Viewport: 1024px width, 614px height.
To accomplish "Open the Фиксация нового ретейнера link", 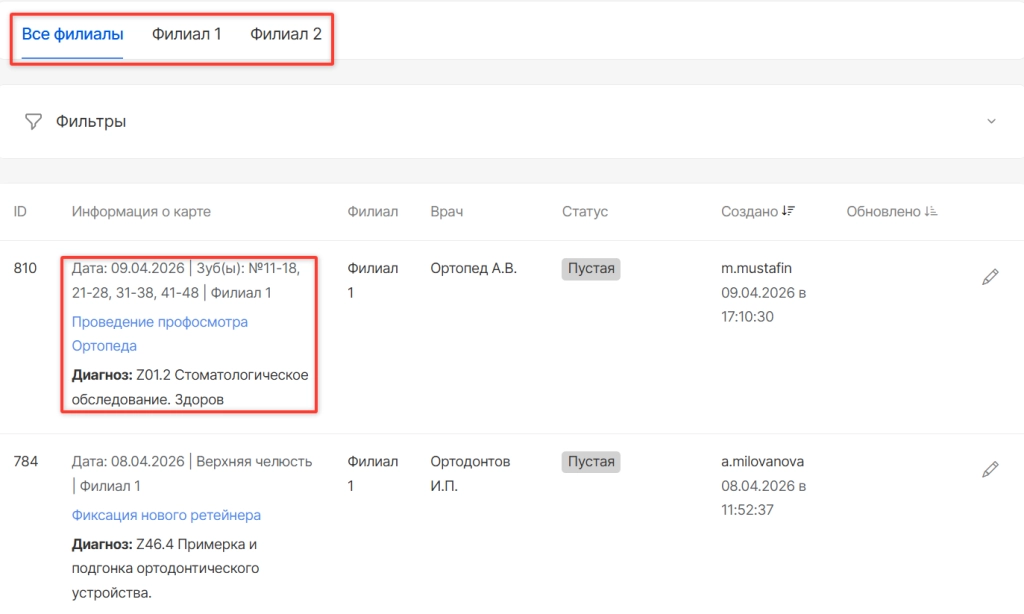I will tap(166, 515).
